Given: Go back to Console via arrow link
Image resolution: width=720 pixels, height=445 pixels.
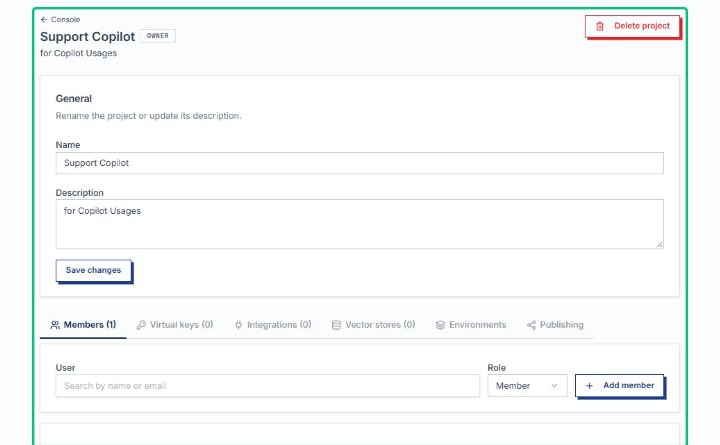Looking at the screenshot, I should pyautogui.click(x=60, y=19).
